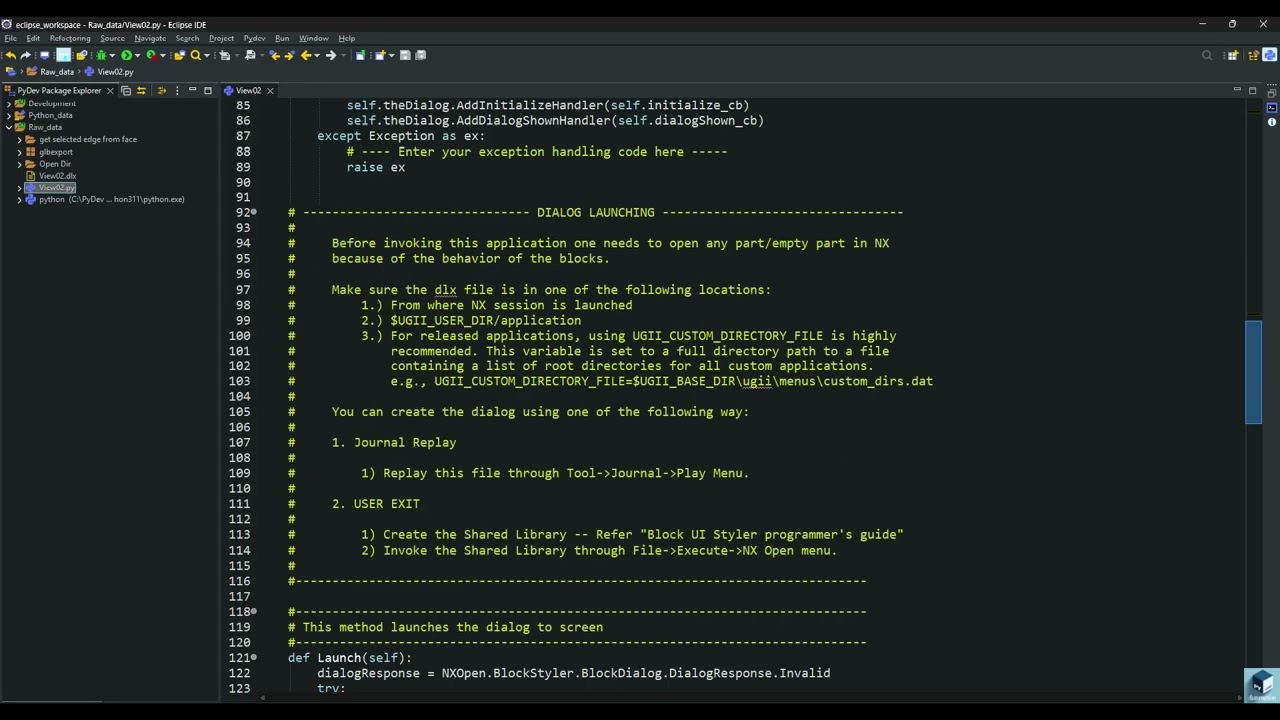Screen dimensions: 1280x720
Task: Open the Debug dropdown arrow
Action: click(x=112, y=56)
